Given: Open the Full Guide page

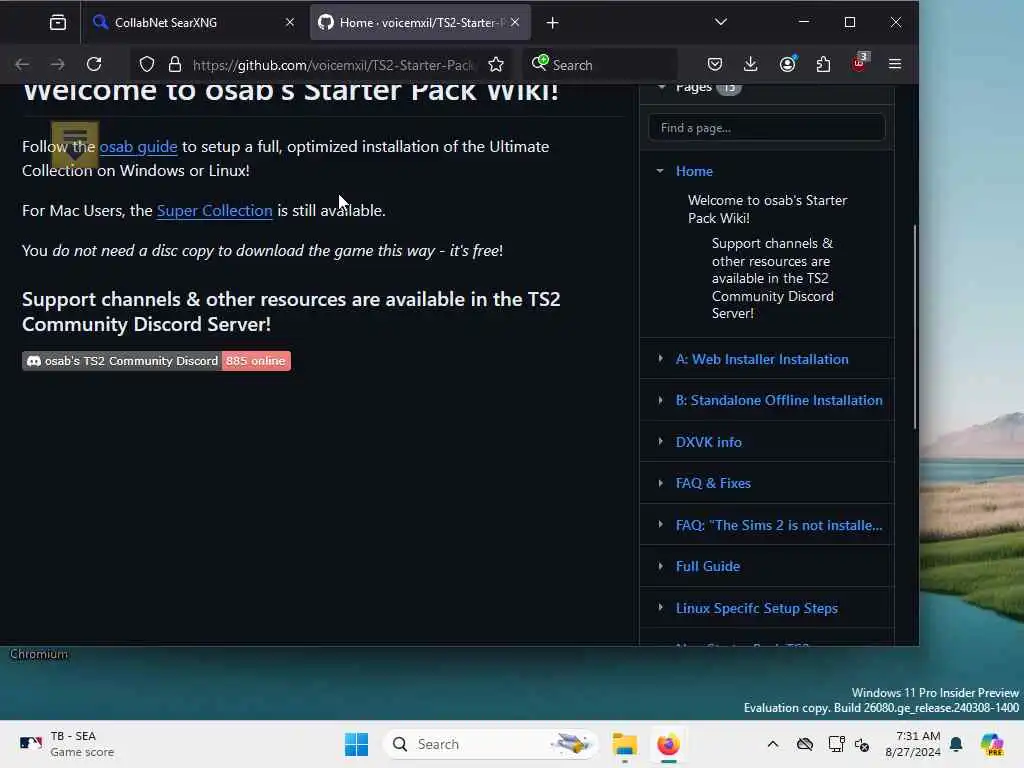Looking at the screenshot, I should (x=707, y=566).
